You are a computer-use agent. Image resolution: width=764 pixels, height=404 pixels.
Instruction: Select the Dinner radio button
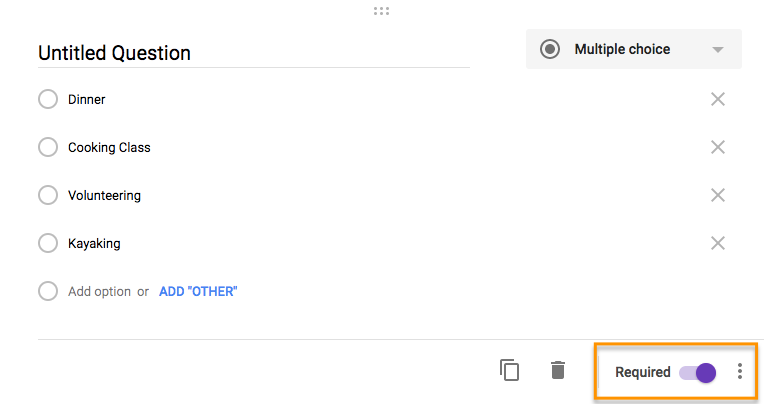(48, 99)
